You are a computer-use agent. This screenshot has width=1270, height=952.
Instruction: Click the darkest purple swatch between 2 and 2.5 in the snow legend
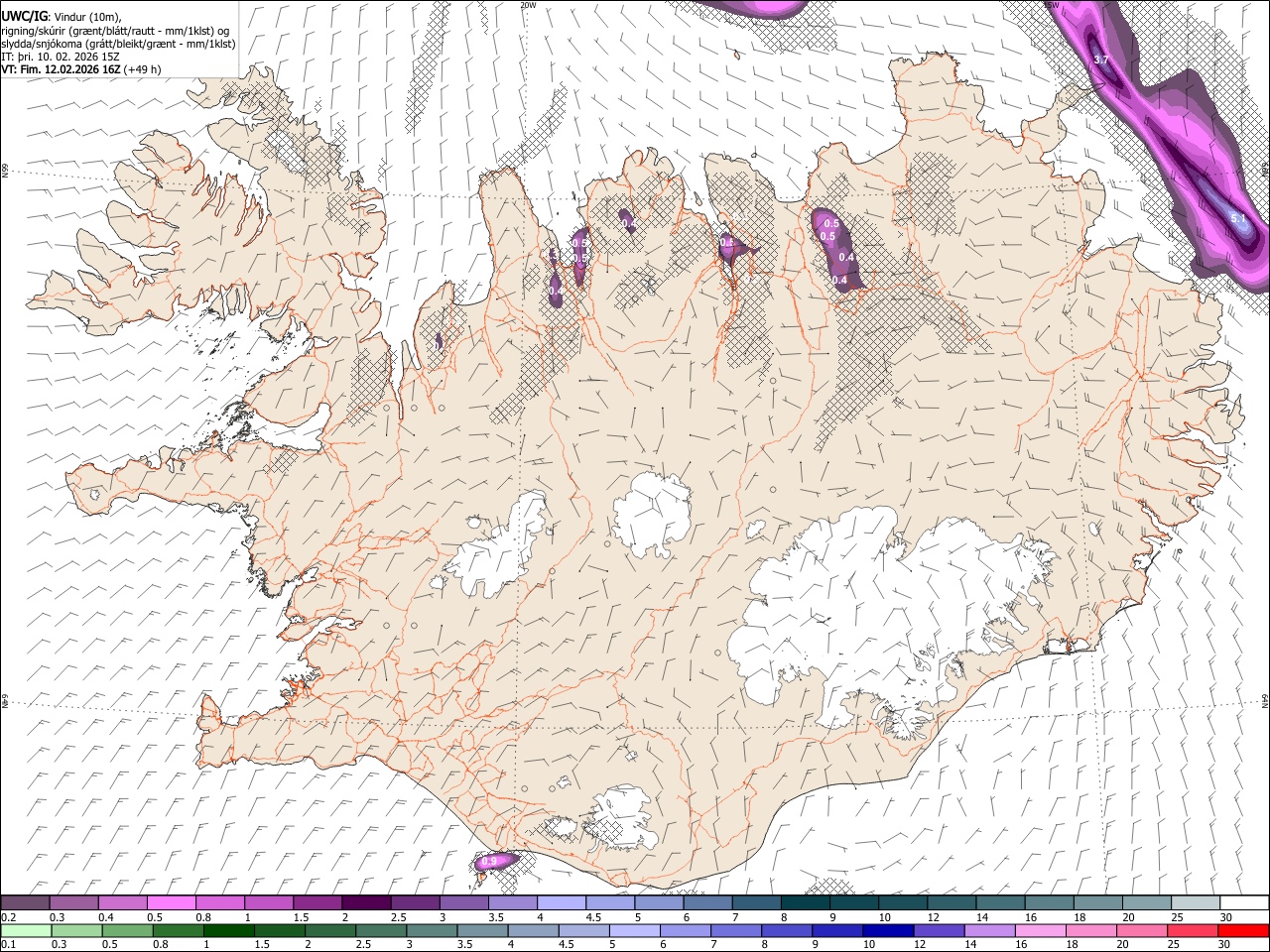(365, 902)
